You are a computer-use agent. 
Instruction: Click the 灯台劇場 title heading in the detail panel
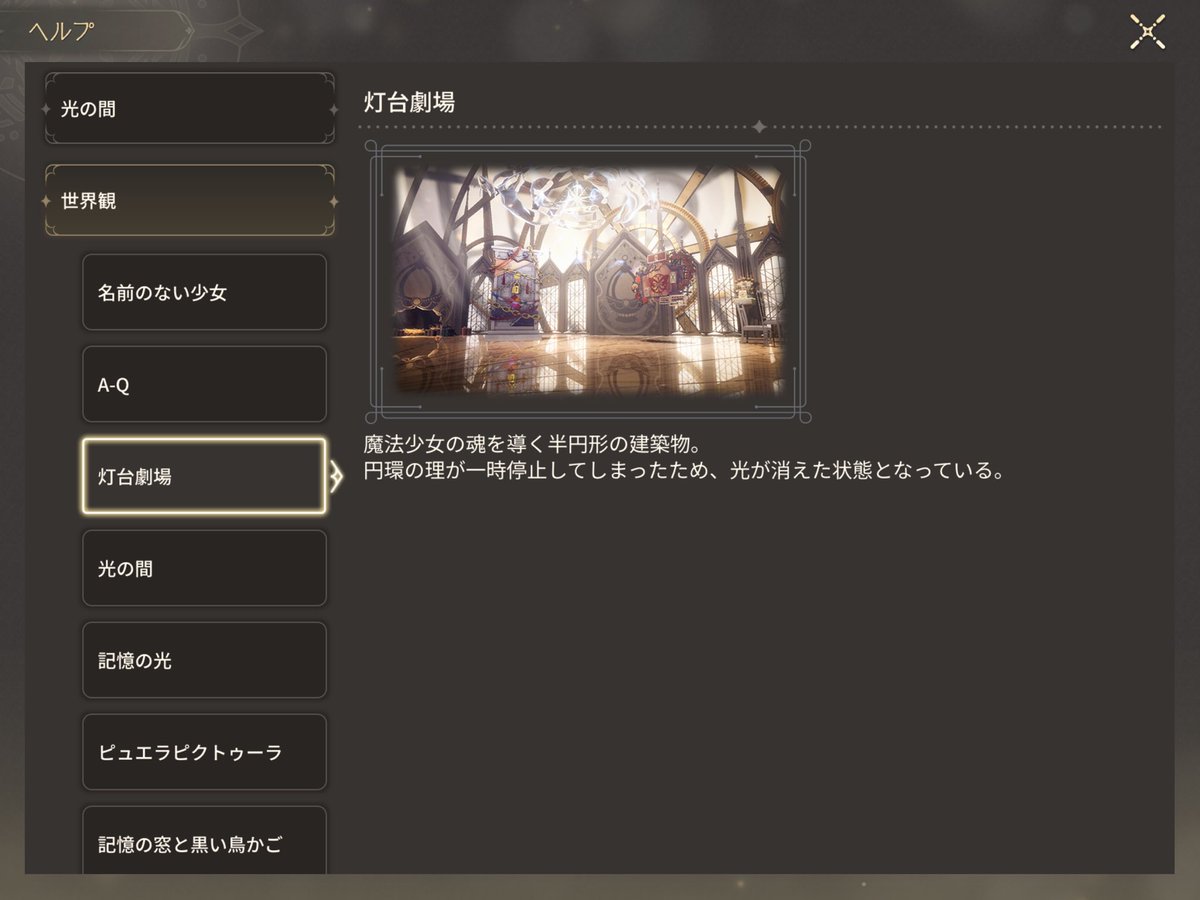coord(409,101)
